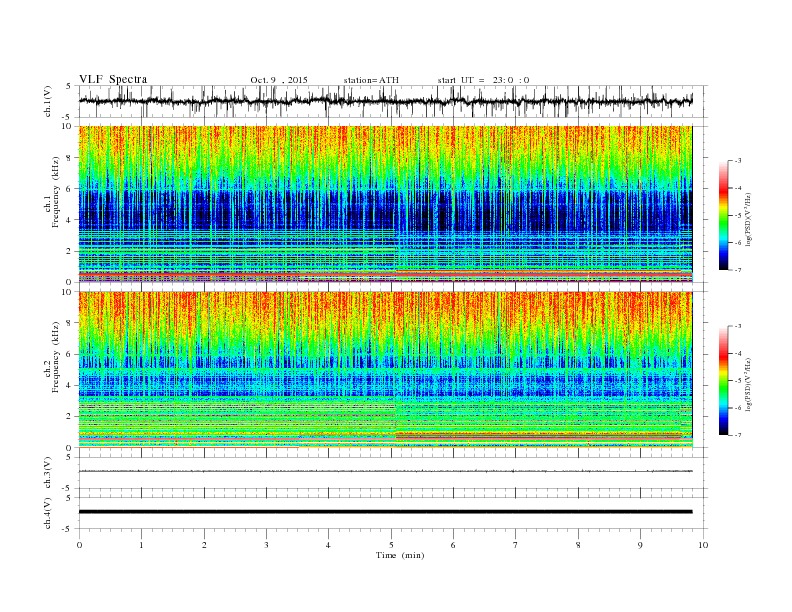Click time axis tick label "2"
Image resolution: width=792 pixels, height=612 pixels.
(204, 545)
